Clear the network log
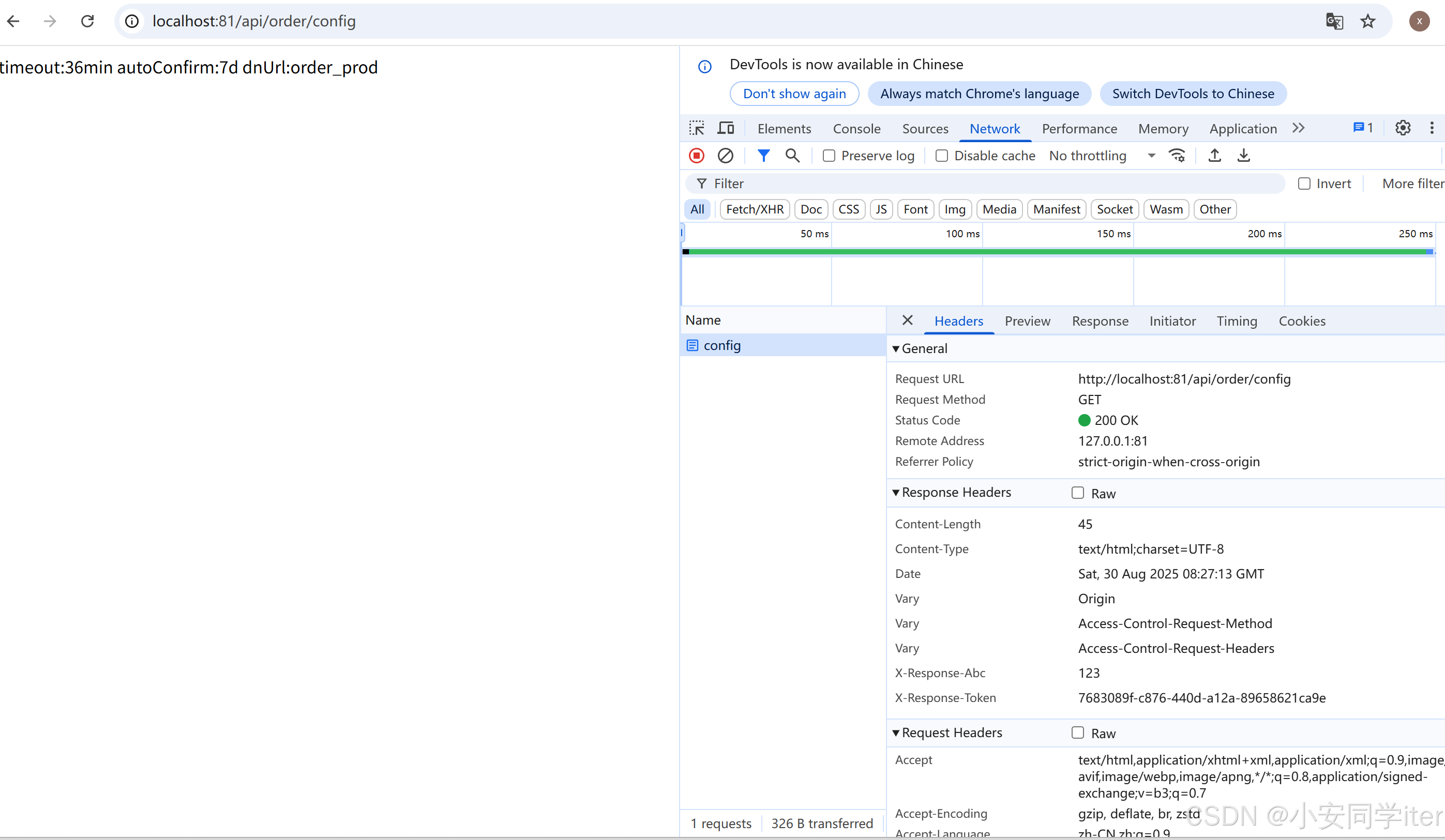1445x840 pixels. (726, 156)
